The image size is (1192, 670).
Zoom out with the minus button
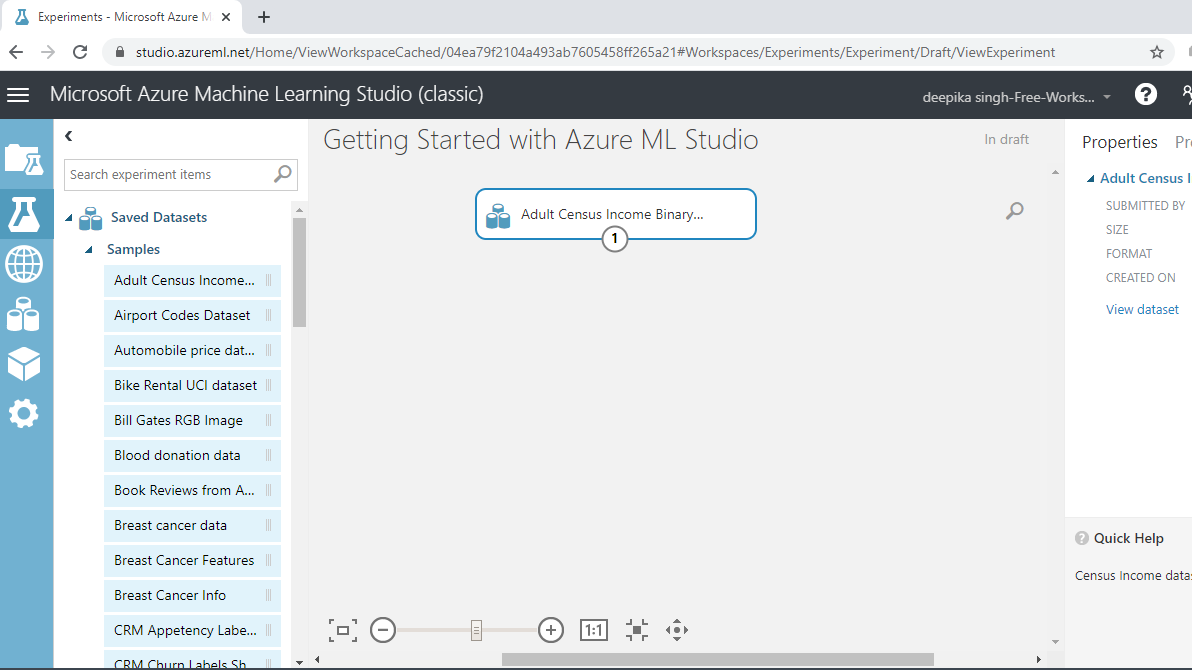(383, 630)
